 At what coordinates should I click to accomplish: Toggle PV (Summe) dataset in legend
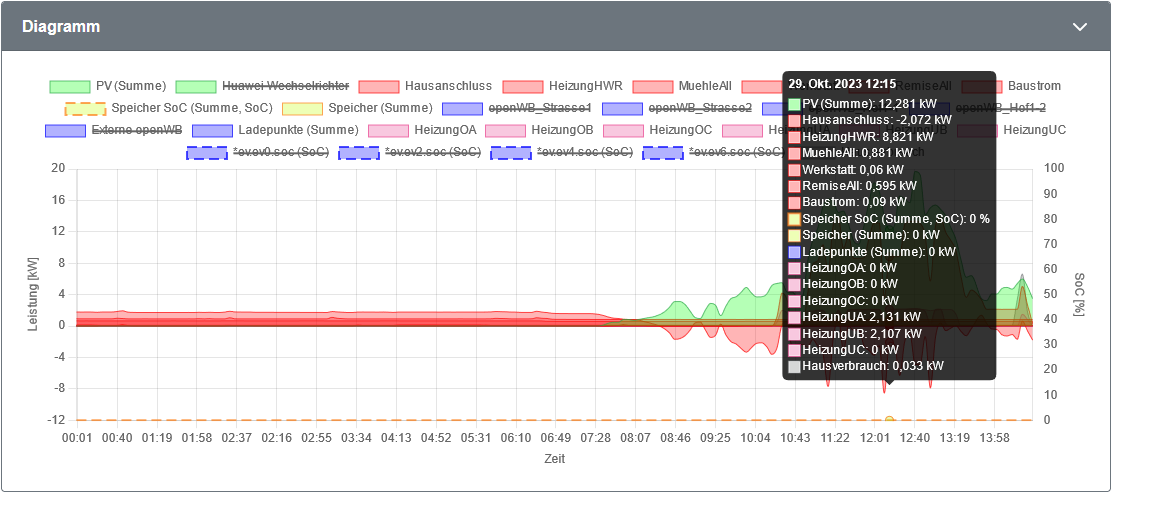(108, 86)
